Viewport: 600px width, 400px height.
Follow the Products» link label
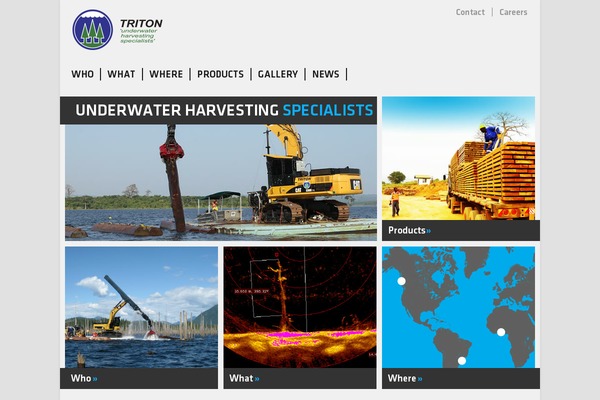point(409,230)
